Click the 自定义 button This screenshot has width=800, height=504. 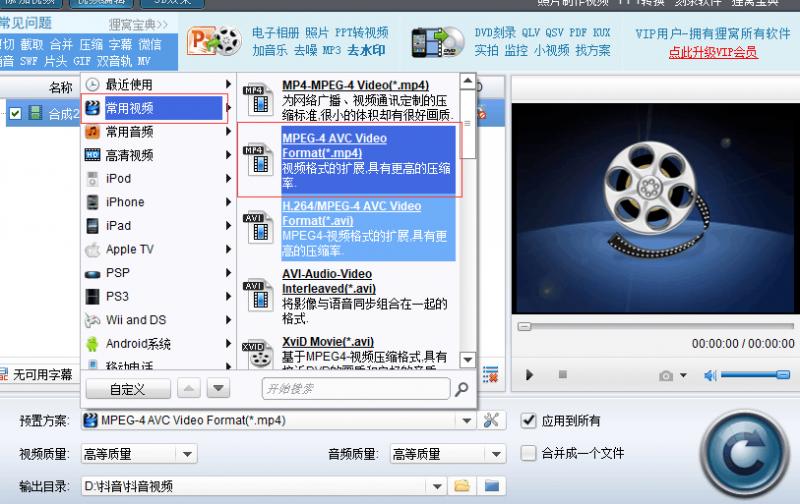[128, 389]
